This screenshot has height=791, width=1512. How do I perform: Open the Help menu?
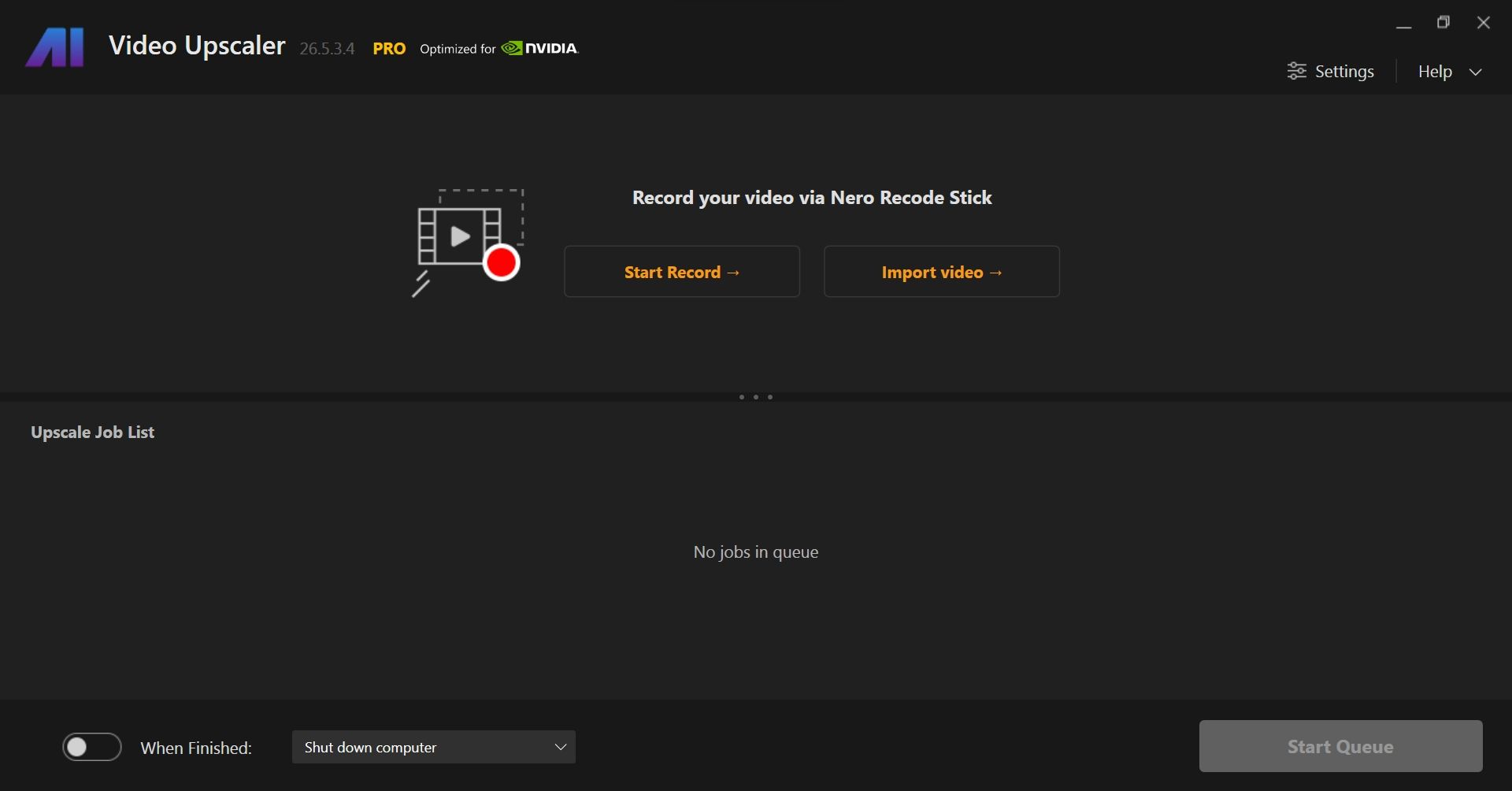click(1435, 72)
